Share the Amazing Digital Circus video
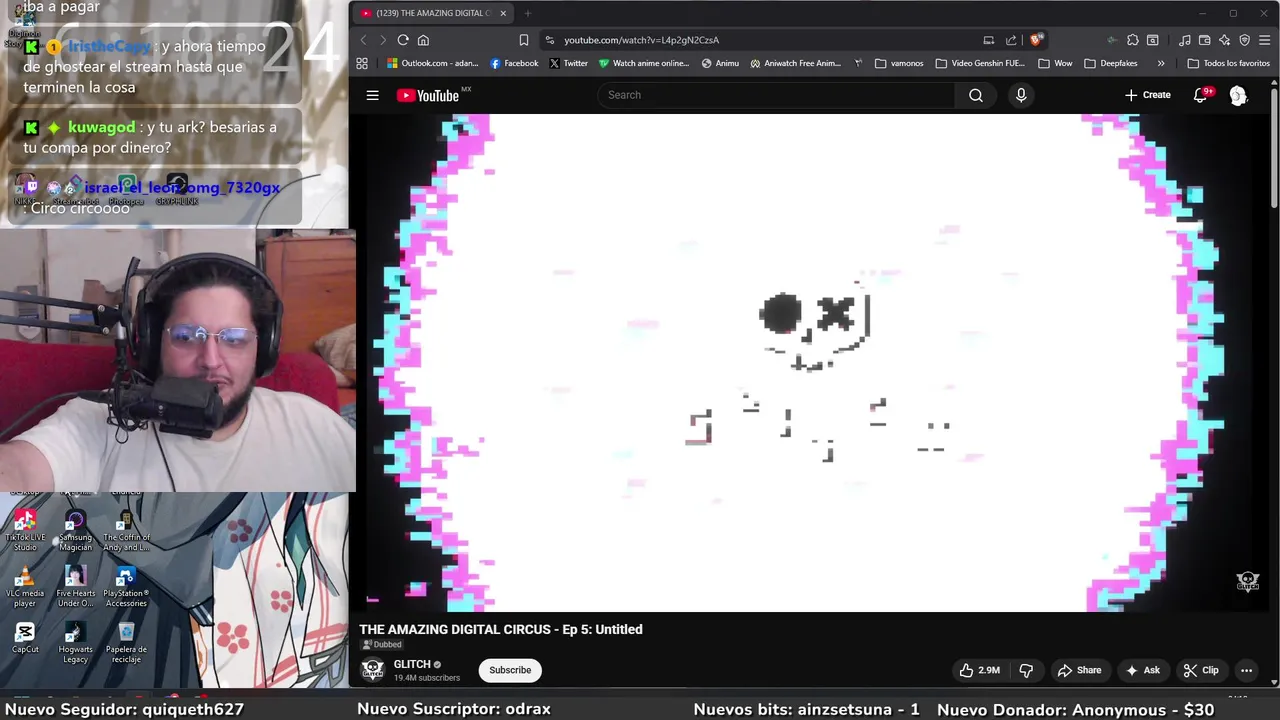The width and height of the screenshot is (1280, 720). point(1079,670)
